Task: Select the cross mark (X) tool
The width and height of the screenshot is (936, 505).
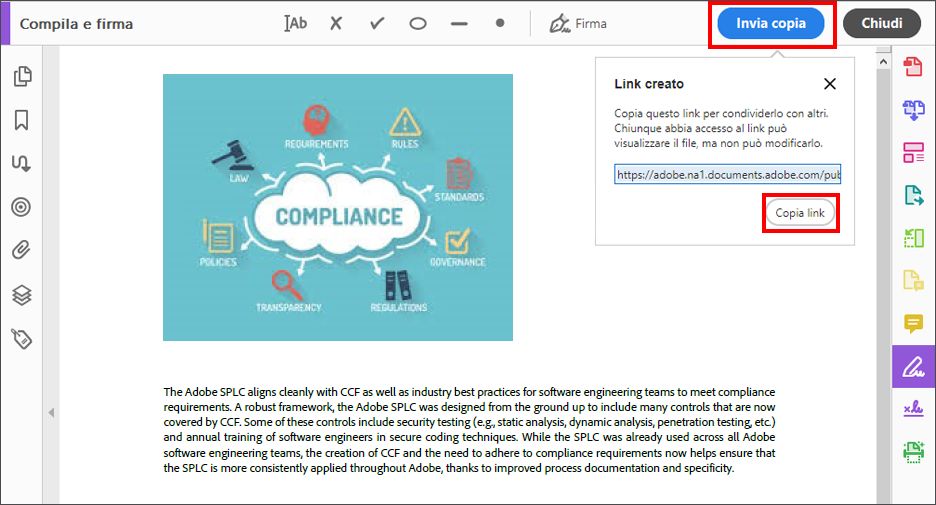Action: pyautogui.click(x=336, y=23)
